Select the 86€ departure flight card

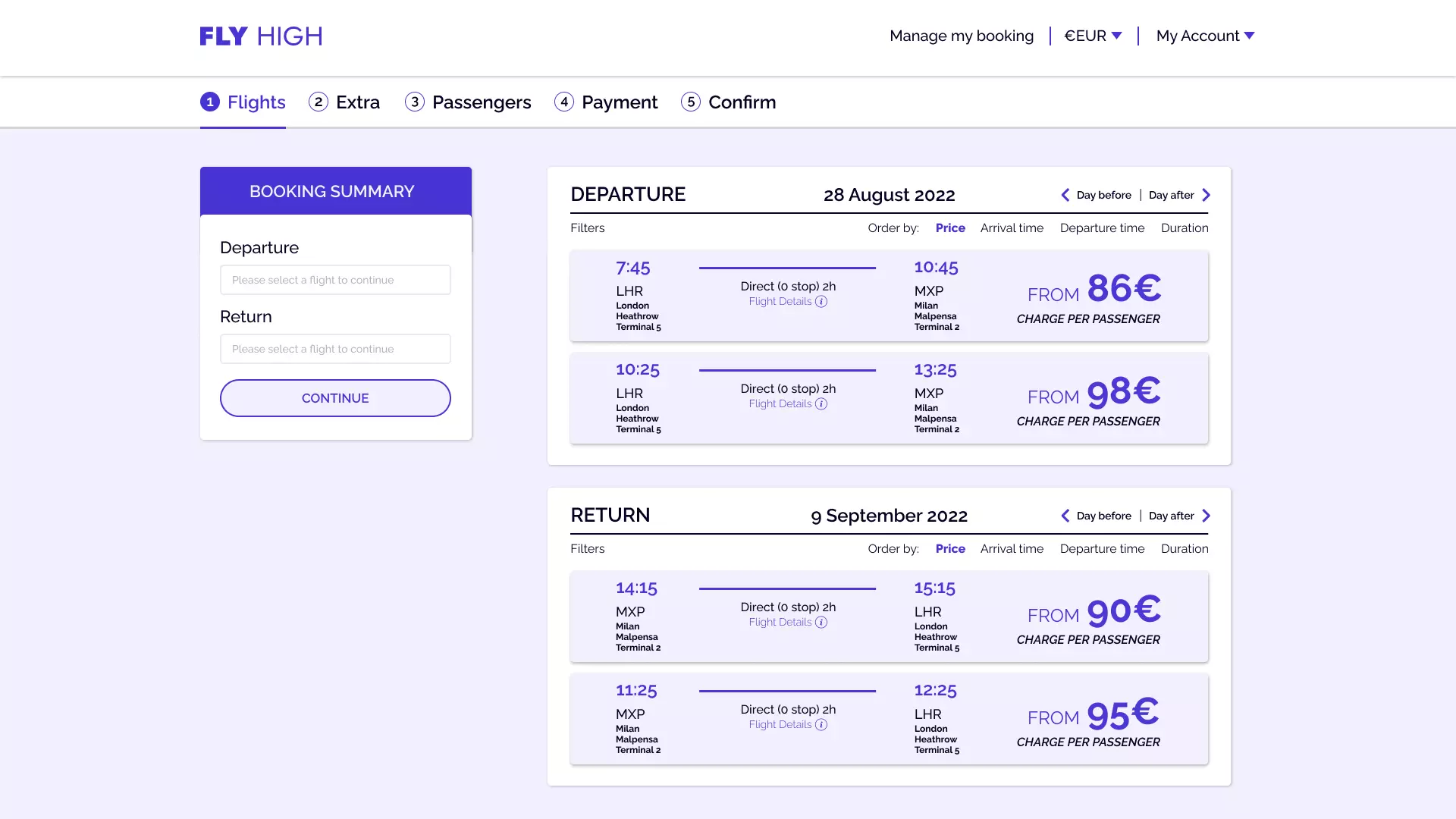click(x=889, y=297)
